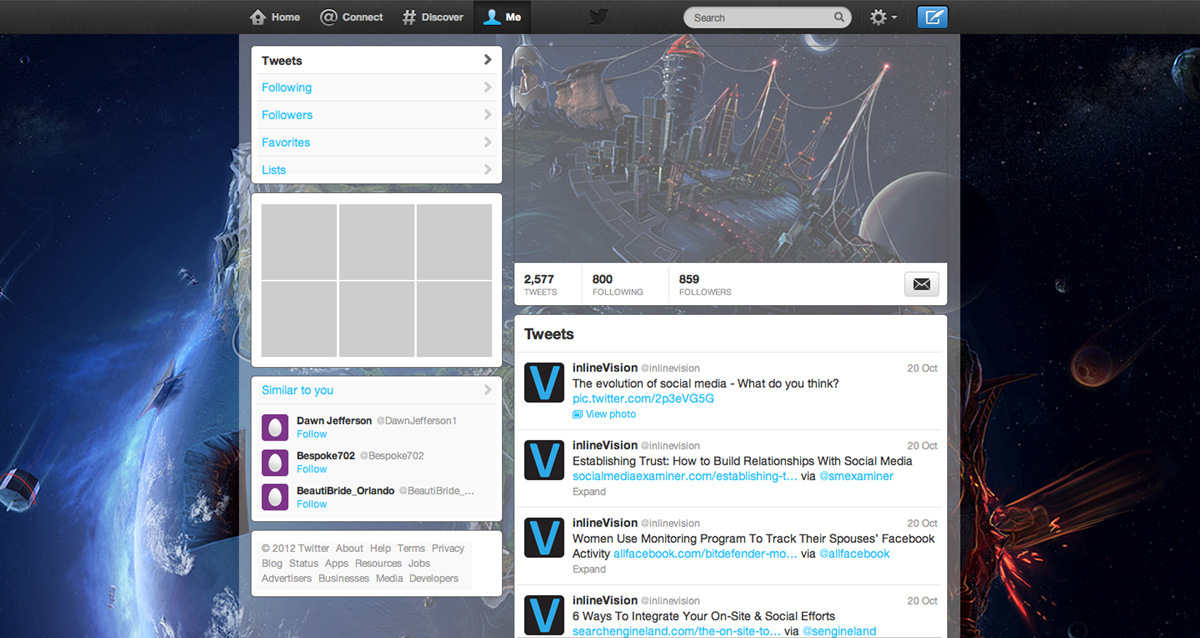
Task: Click Dawn Jefferson's egg avatar
Action: tap(275, 427)
